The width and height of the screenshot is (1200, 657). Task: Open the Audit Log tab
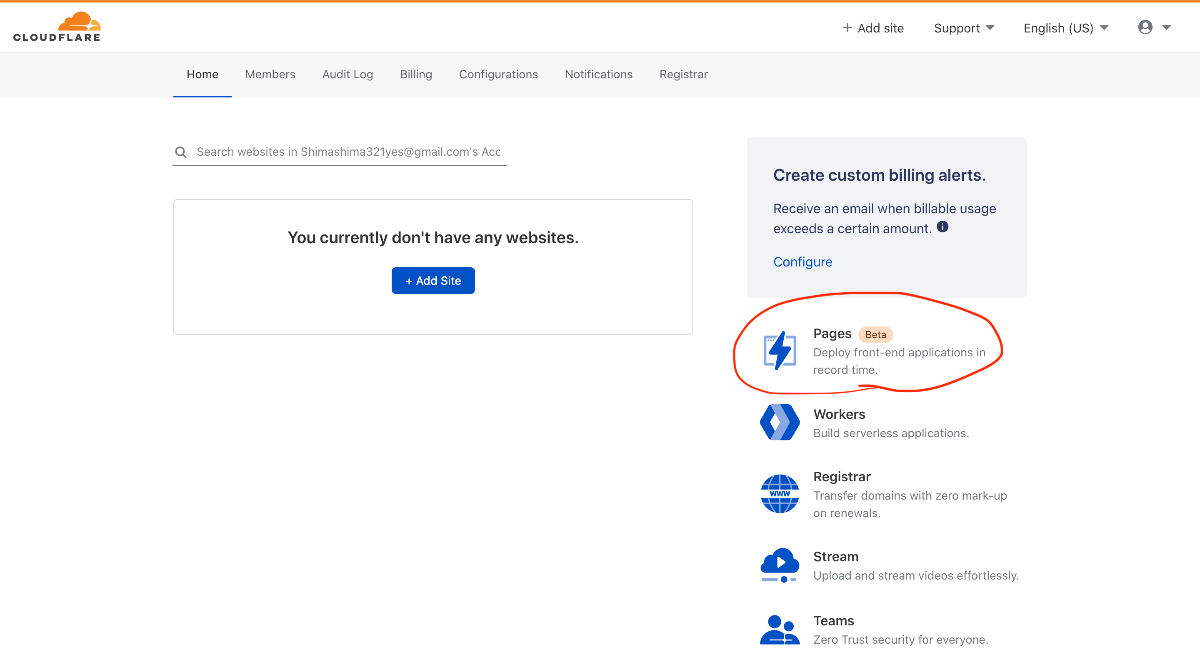pos(348,74)
